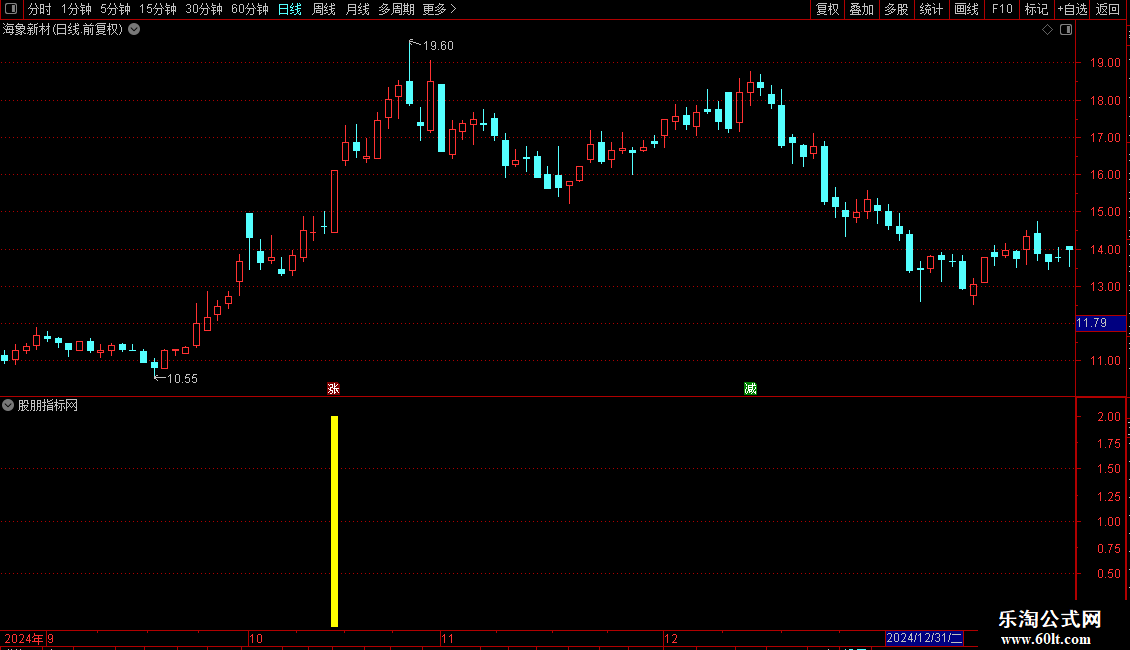Image resolution: width=1130 pixels, height=650 pixels.
Task: Click the month 12 label on time axis
Action: (671, 639)
